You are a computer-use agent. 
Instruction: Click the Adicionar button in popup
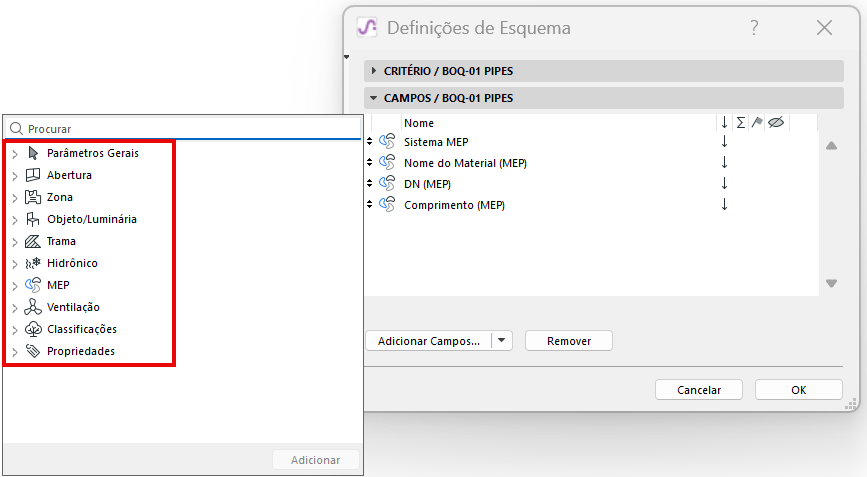click(x=316, y=459)
